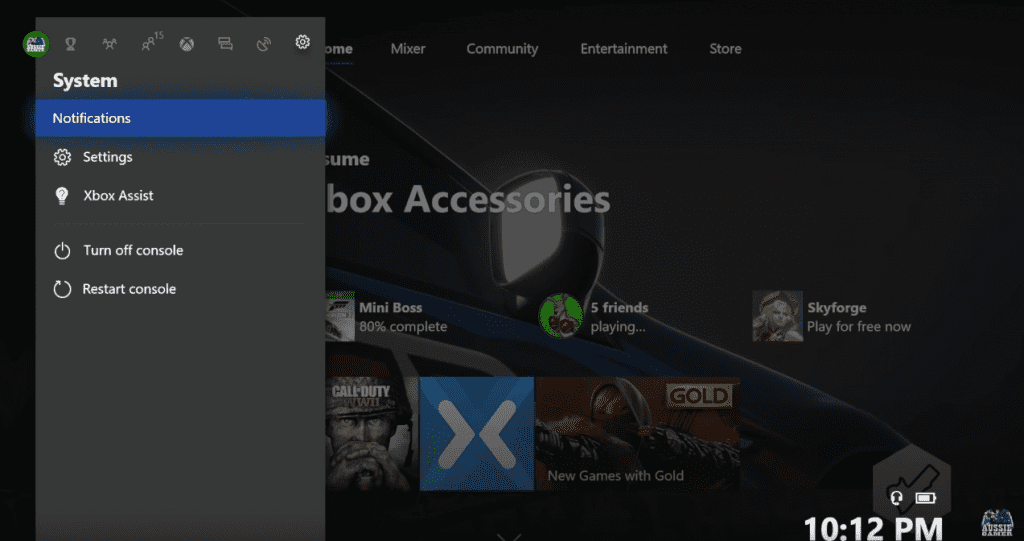This screenshot has width=1024, height=541.
Task: Open the Messages tab in the guide
Action: [225, 44]
